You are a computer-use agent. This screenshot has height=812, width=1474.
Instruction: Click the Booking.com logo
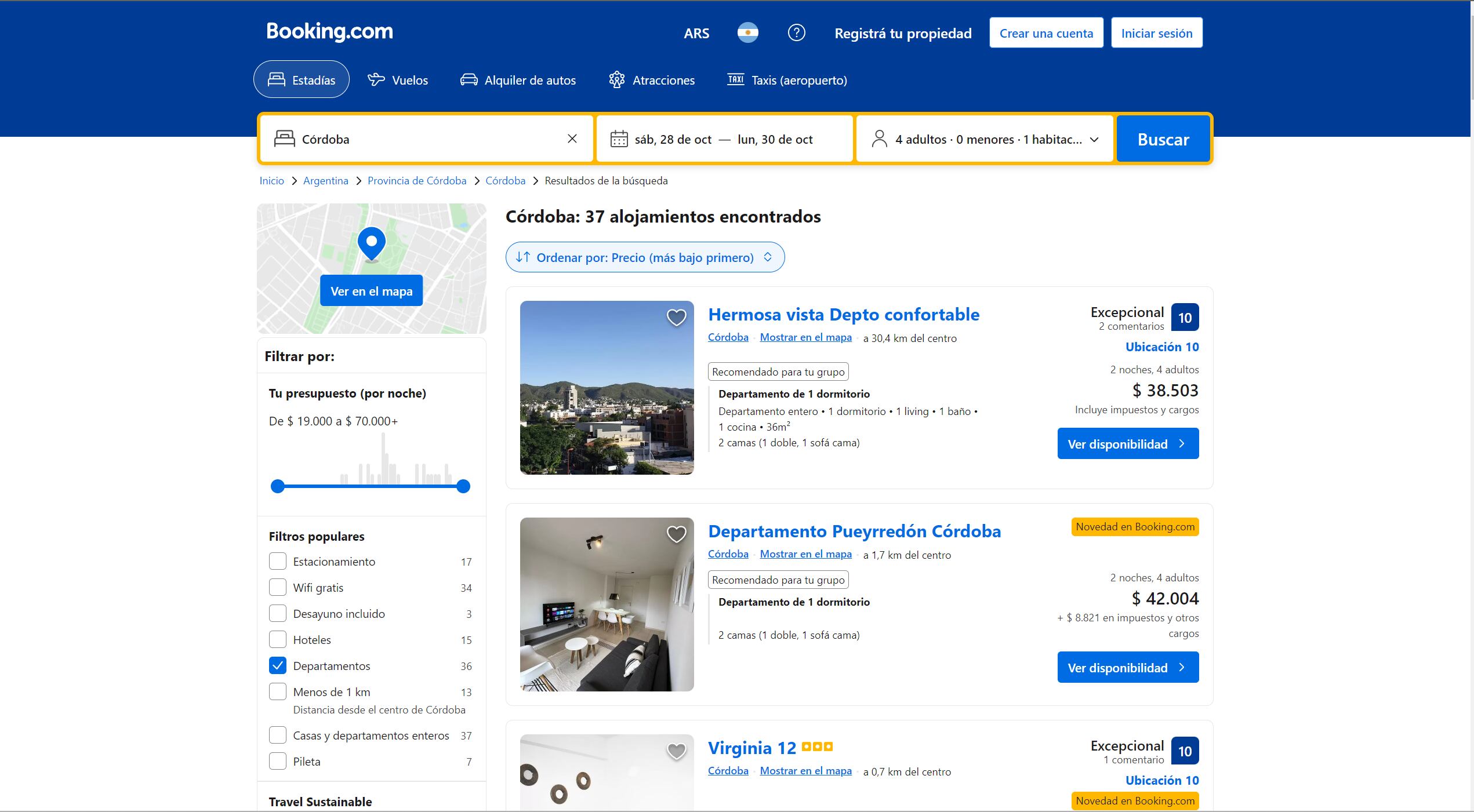coord(329,32)
